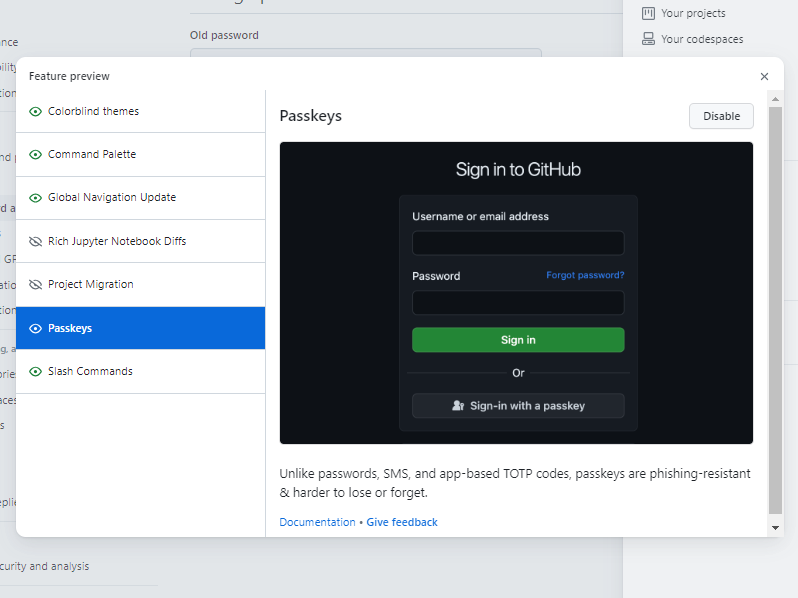
Task: Click the Your projects board icon
Action: point(648,13)
